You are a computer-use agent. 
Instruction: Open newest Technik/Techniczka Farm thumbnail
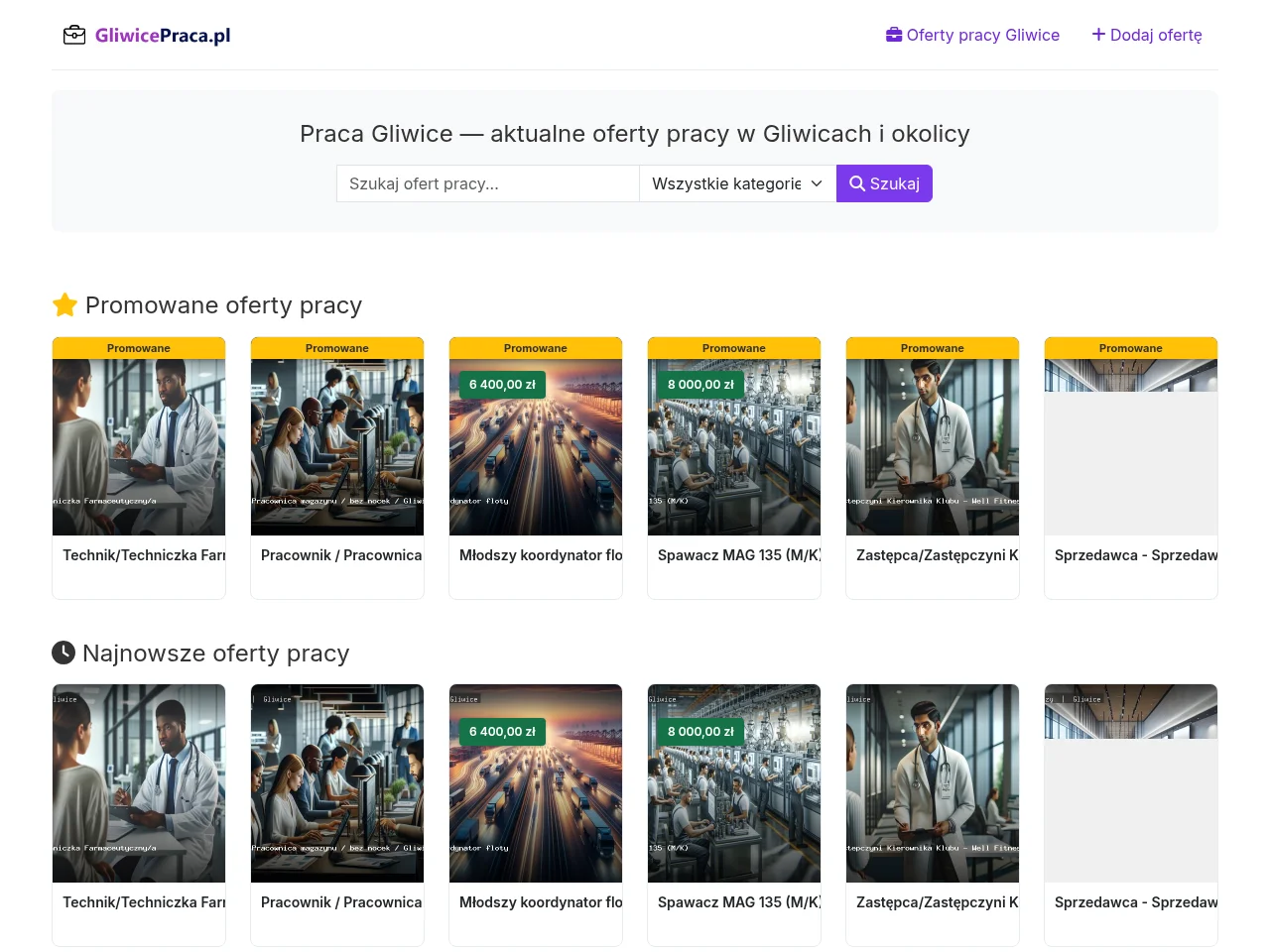point(139,783)
